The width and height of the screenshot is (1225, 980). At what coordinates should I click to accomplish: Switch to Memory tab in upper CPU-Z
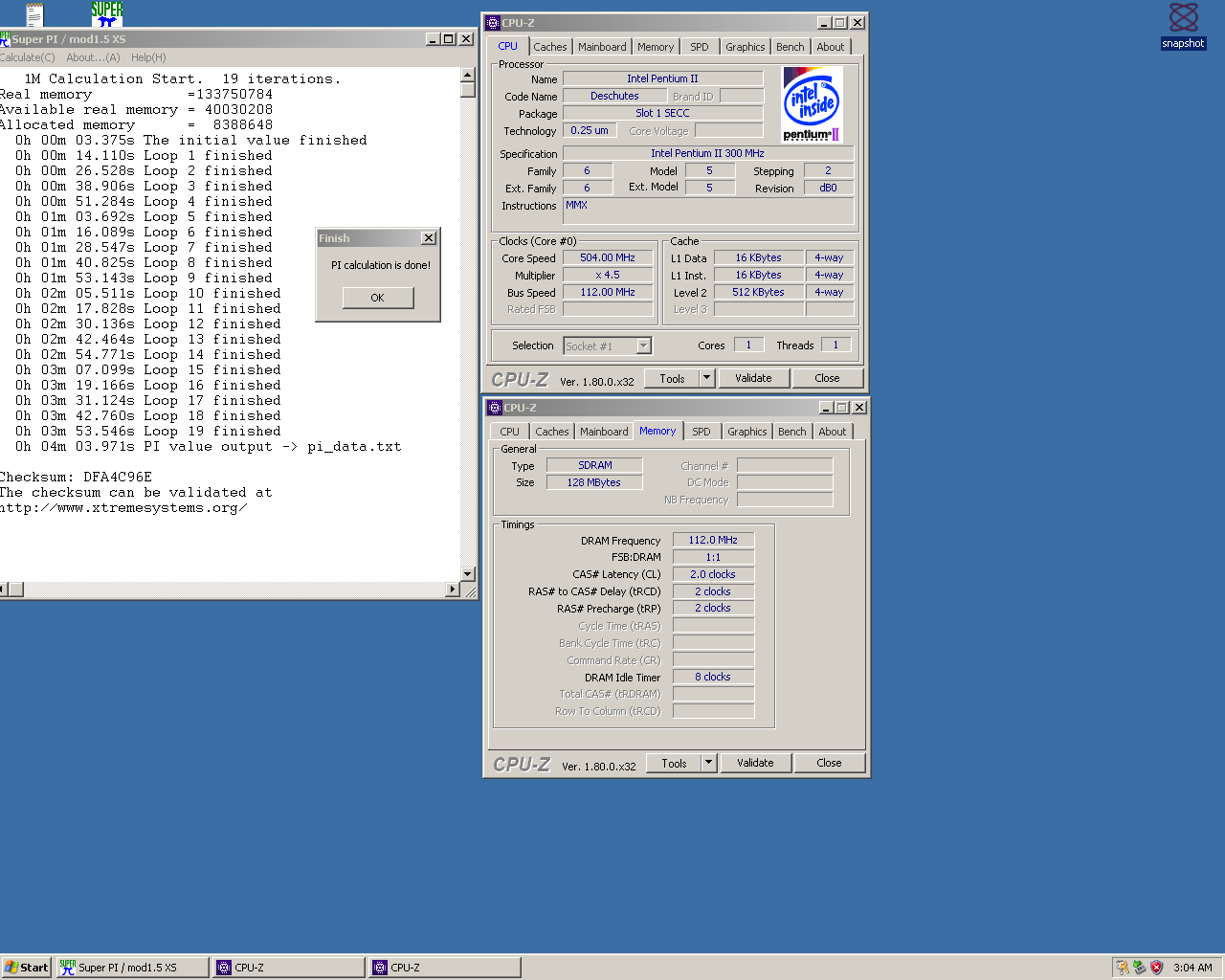pyautogui.click(x=656, y=47)
